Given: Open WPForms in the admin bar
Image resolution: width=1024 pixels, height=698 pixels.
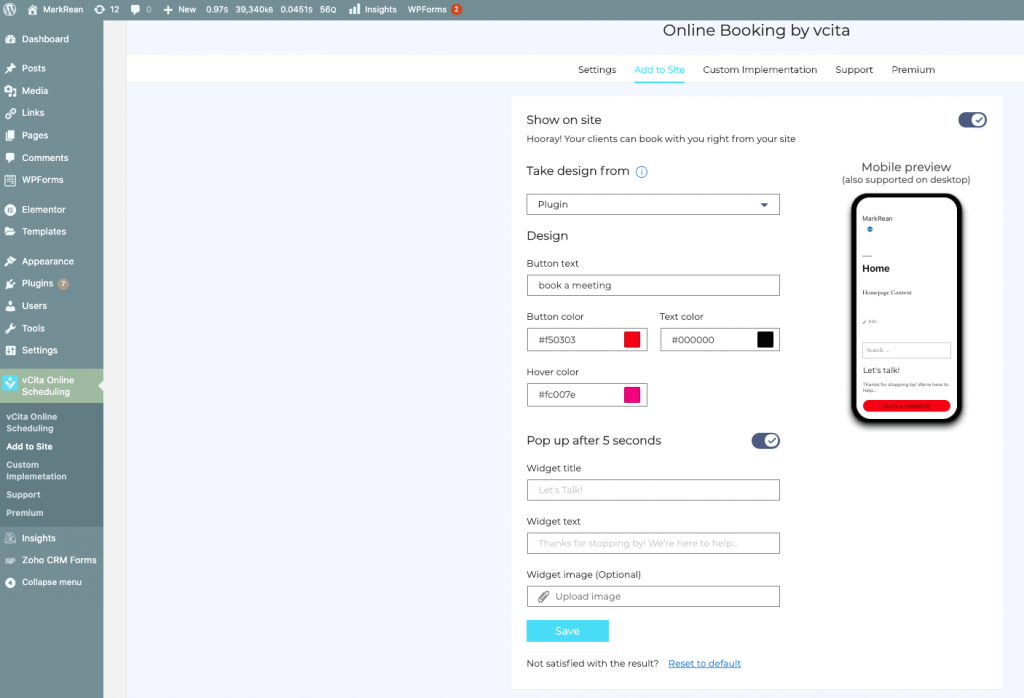Looking at the screenshot, I should [x=427, y=10].
